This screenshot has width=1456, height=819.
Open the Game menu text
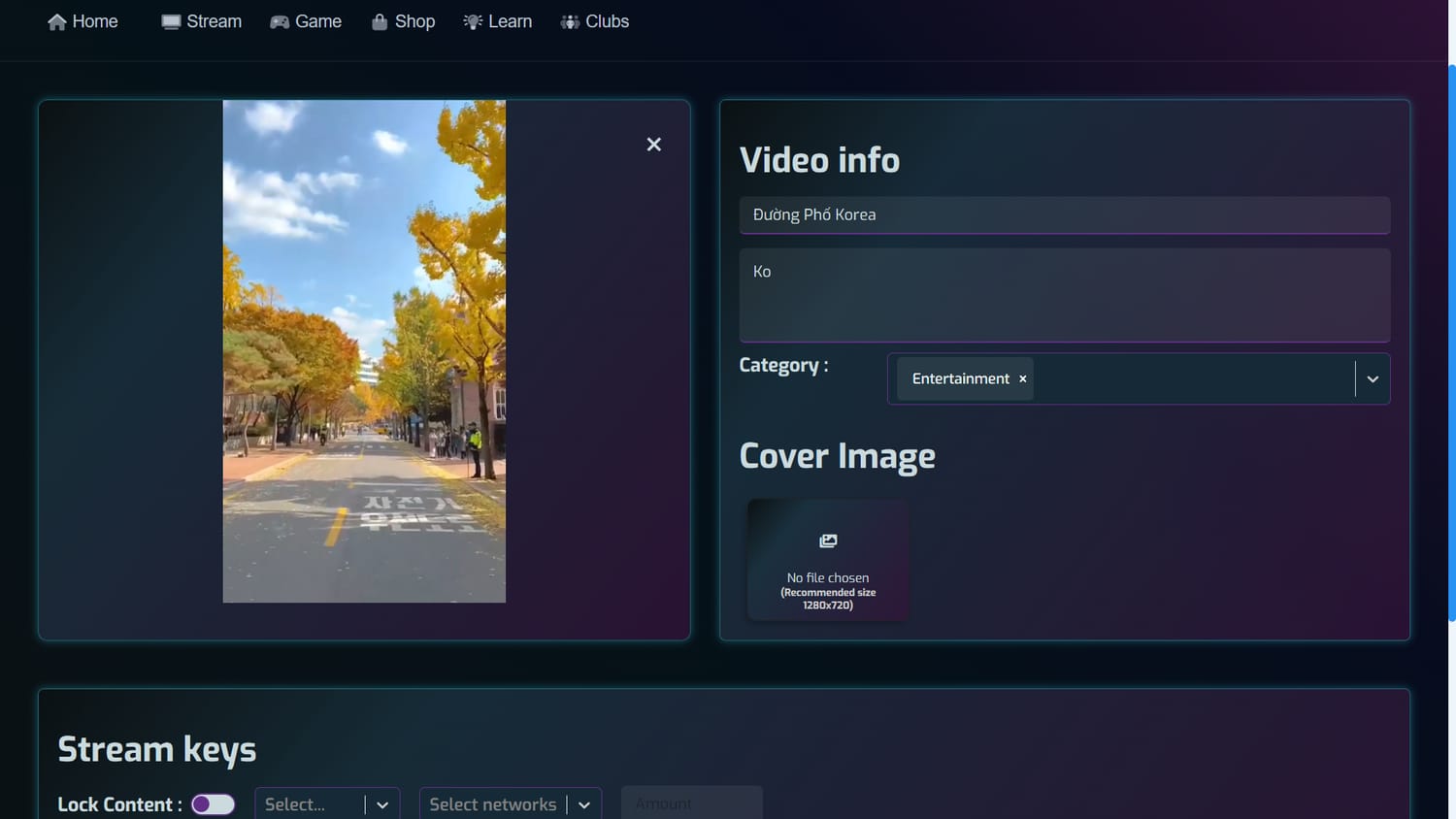pos(318,21)
